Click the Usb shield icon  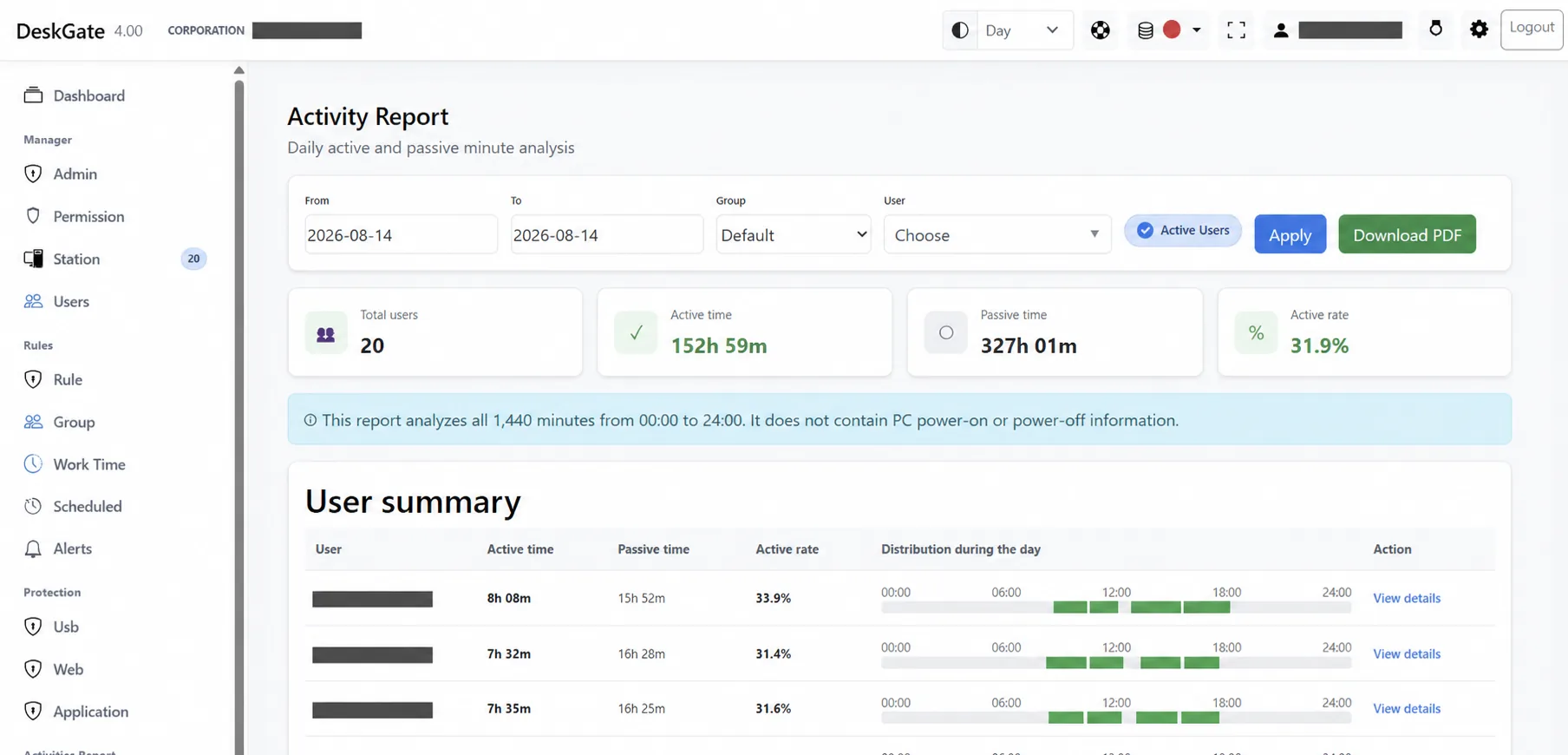pos(33,627)
